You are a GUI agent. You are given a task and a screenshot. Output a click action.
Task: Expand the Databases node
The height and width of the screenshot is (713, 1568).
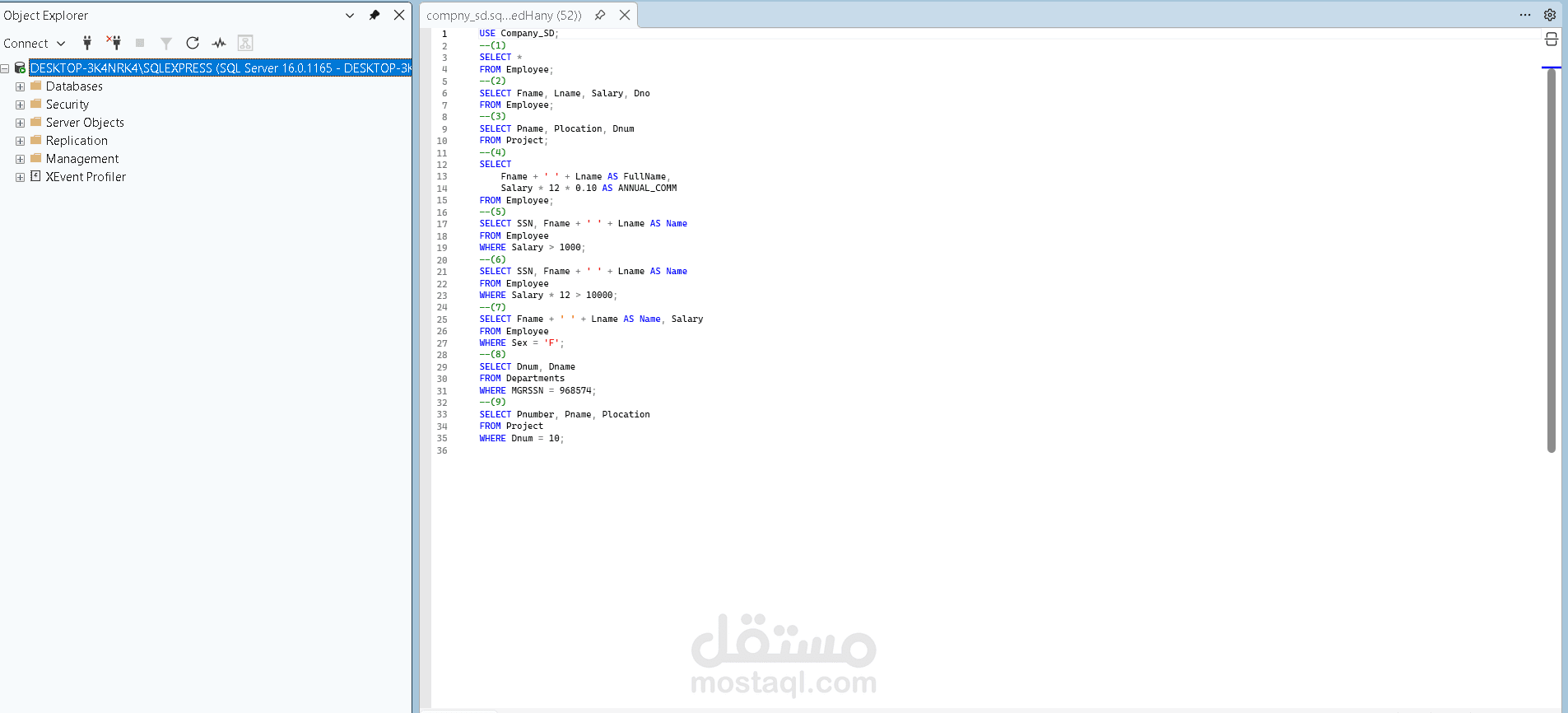pyautogui.click(x=20, y=86)
